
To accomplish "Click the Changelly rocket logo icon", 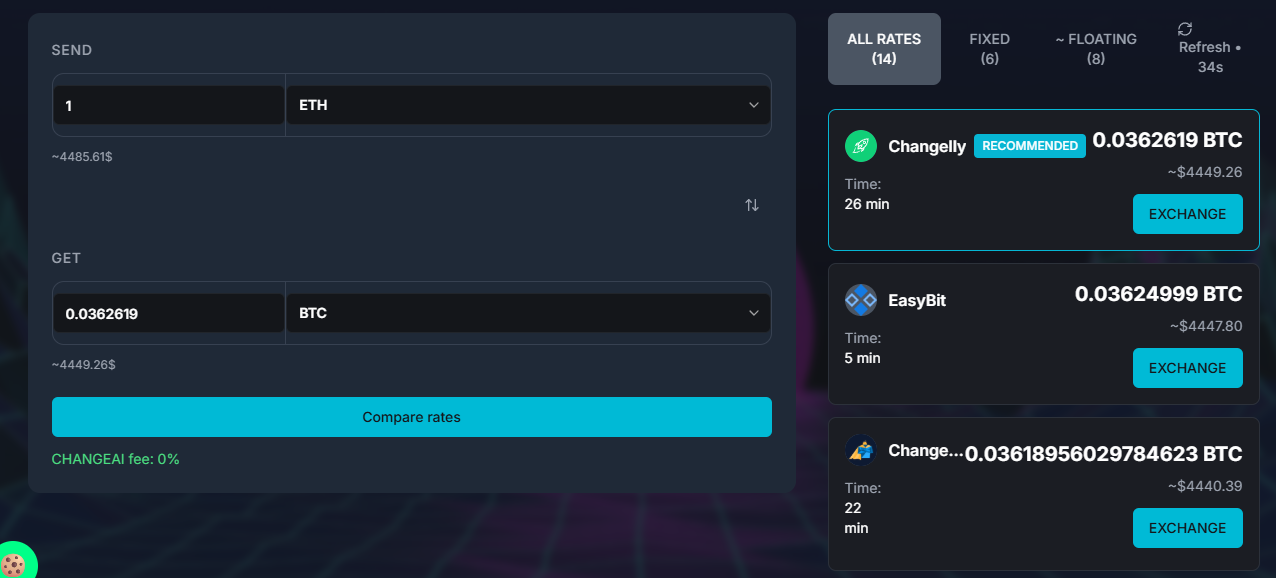I will coord(860,146).
